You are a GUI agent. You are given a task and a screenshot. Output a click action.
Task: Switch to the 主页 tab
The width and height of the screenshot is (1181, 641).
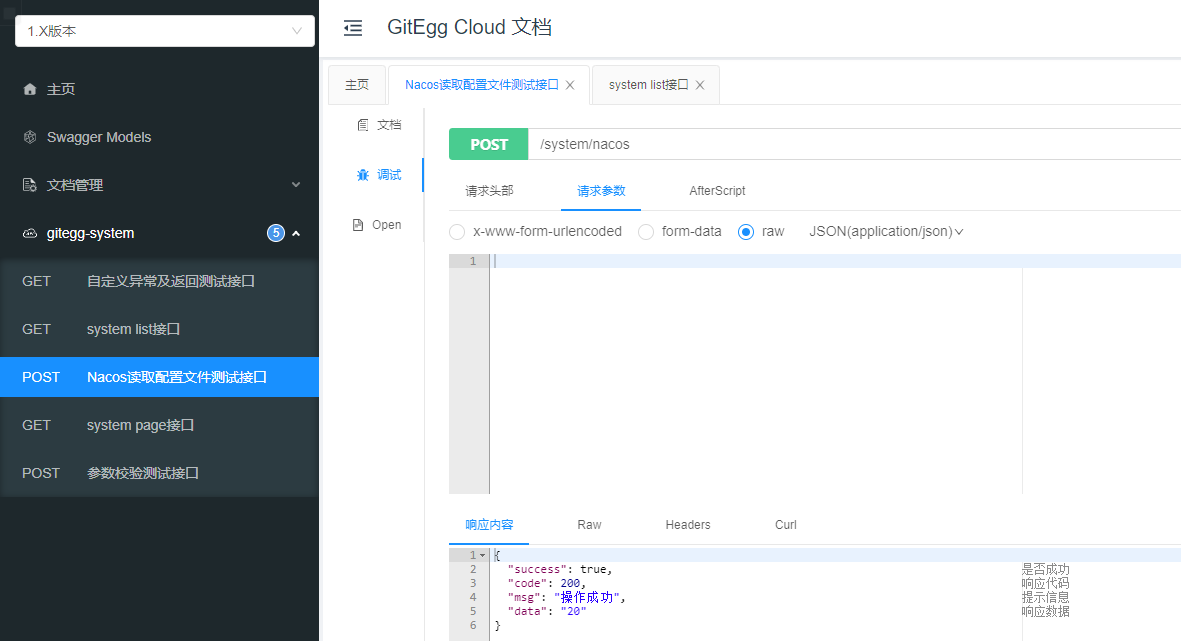click(357, 85)
